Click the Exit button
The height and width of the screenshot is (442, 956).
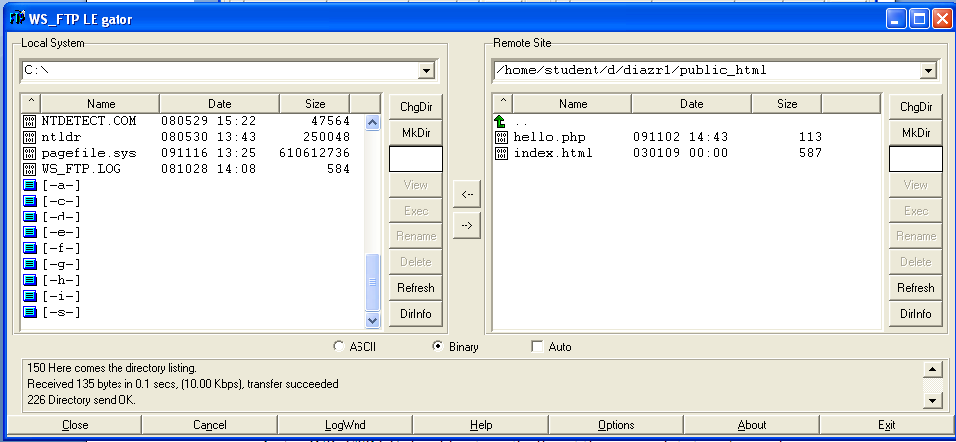pyautogui.click(x=886, y=425)
